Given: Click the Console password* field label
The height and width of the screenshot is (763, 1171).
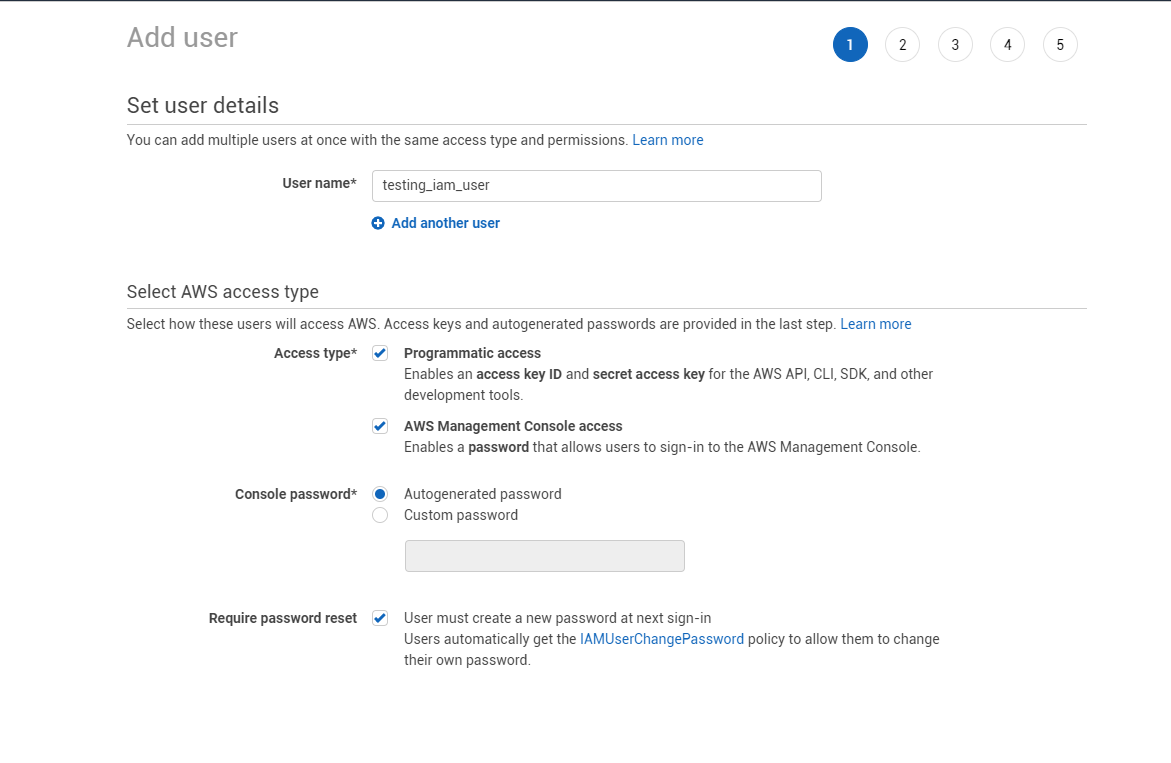Looking at the screenshot, I should [296, 494].
